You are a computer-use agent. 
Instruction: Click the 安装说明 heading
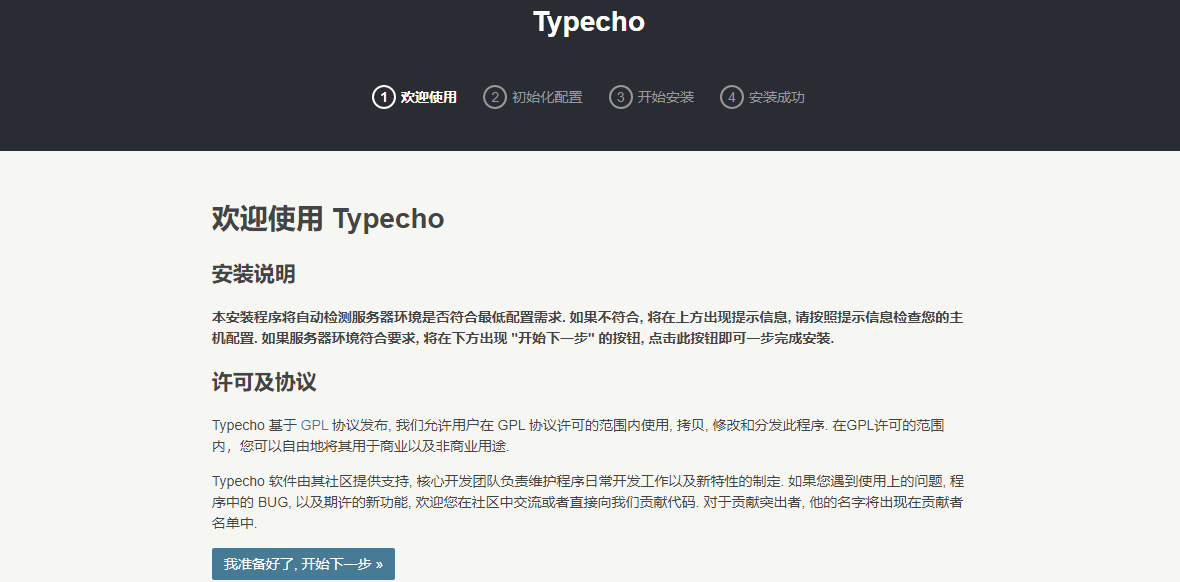pyautogui.click(x=254, y=274)
